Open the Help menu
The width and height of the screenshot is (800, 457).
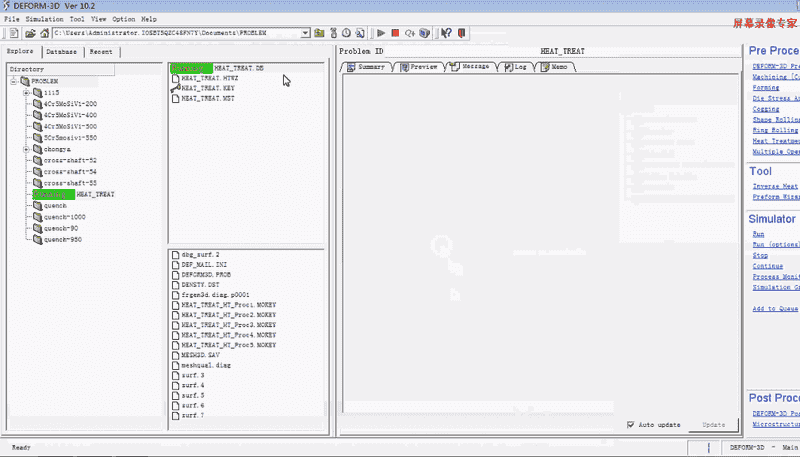[148, 19]
